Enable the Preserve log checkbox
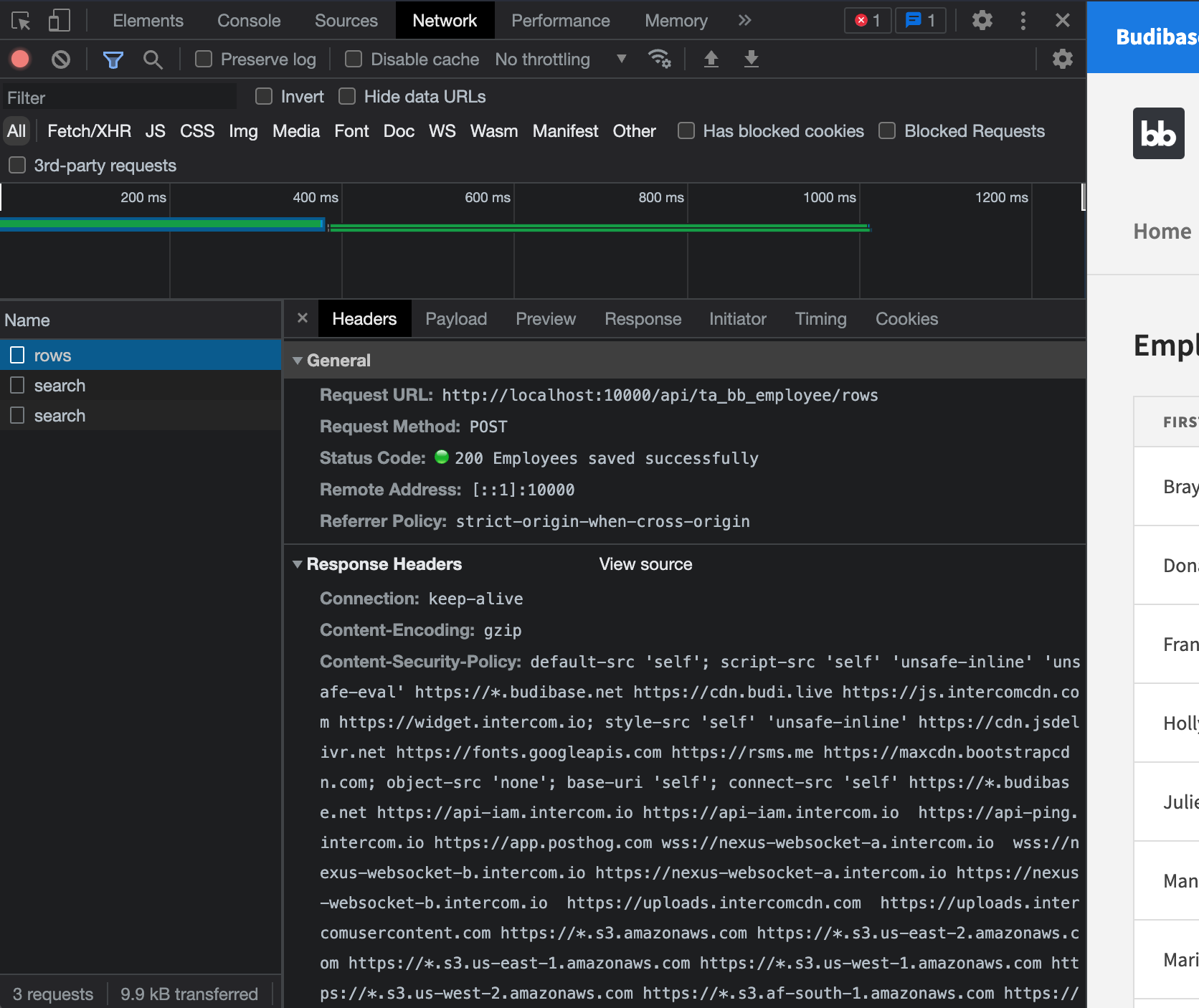This screenshot has height=1008, width=1199. [x=203, y=59]
